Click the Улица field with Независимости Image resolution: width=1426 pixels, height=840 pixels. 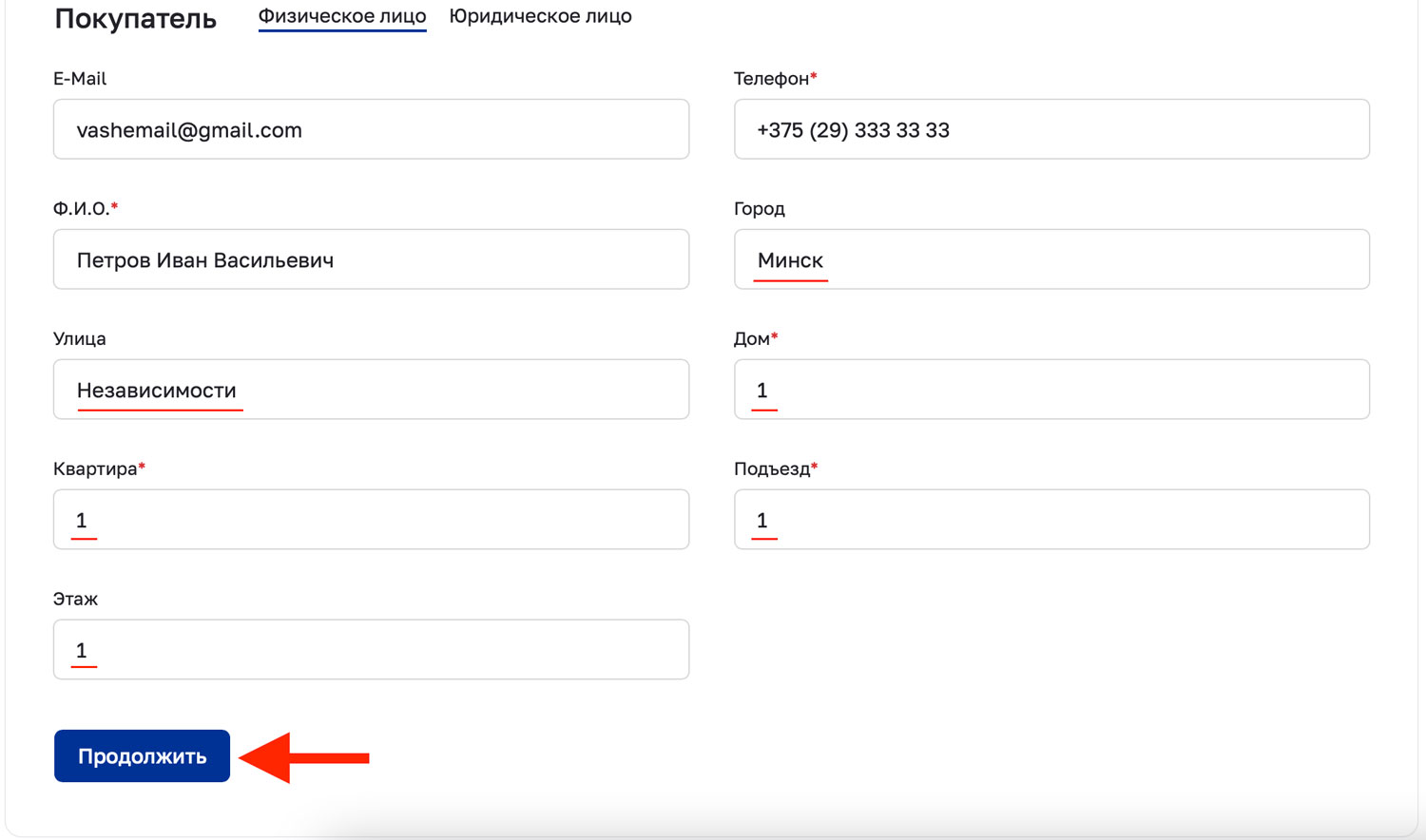coord(371,390)
